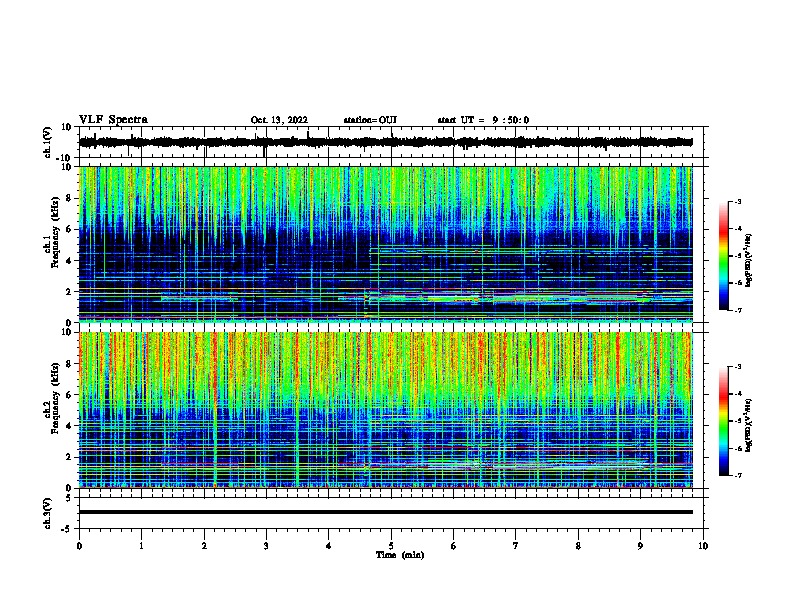Screen dimensions: 792x612
Task: Click time axis tick label "9"
Action: tap(640, 546)
